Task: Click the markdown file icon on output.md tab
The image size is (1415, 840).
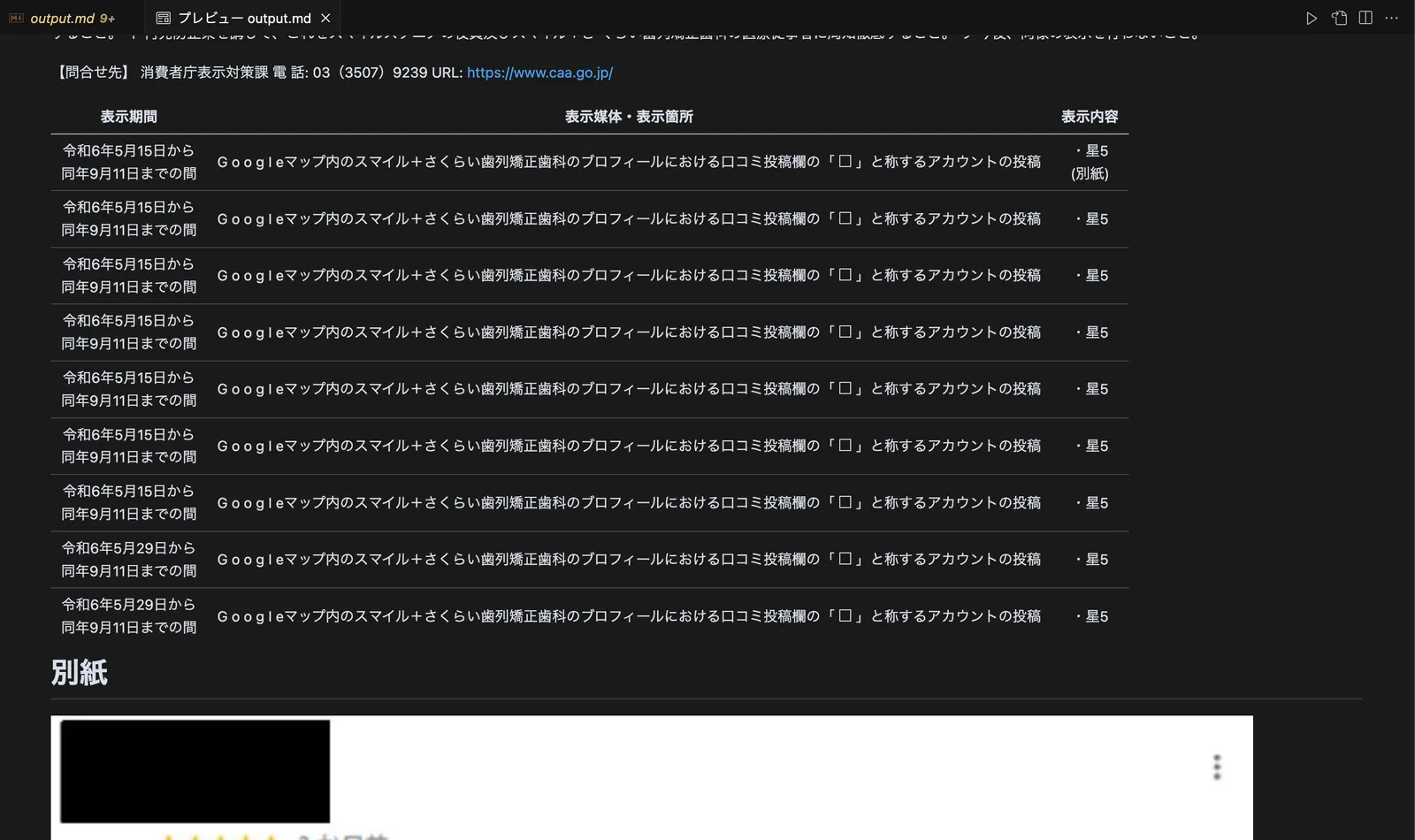Action: coord(16,18)
